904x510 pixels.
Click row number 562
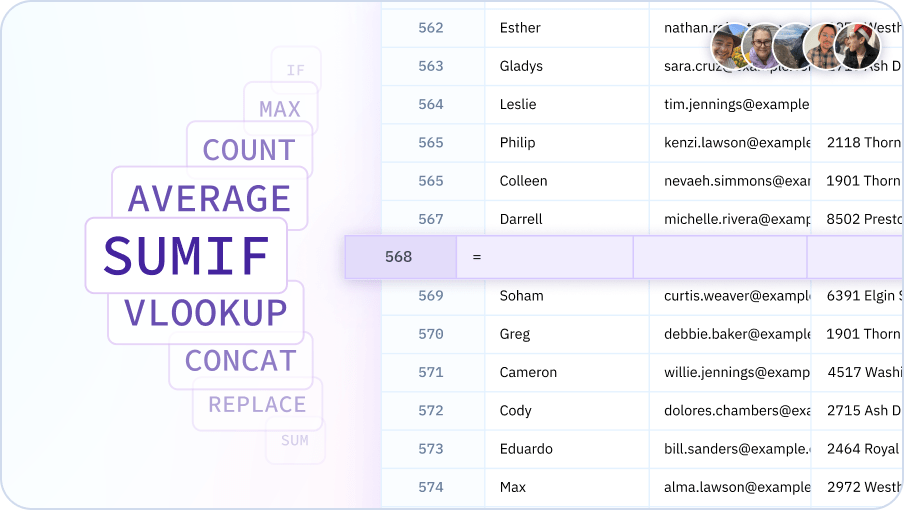tap(431, 28)
